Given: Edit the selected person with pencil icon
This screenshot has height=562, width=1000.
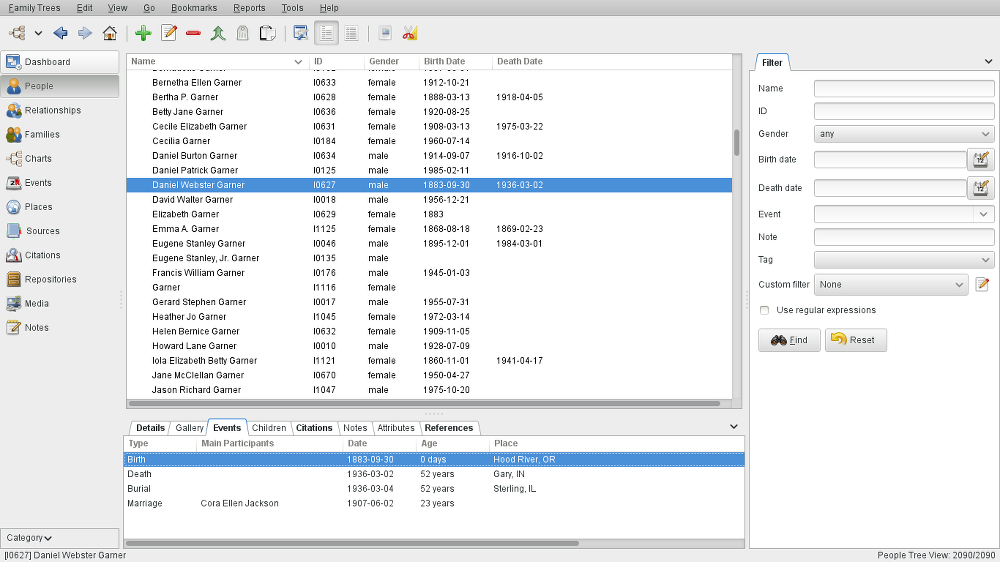Looking at the screenshot, I should coord(168,33).
